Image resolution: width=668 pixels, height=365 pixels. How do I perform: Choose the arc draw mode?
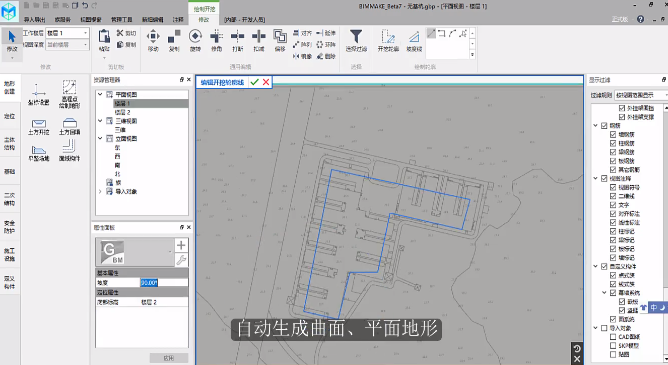point(452,33)
